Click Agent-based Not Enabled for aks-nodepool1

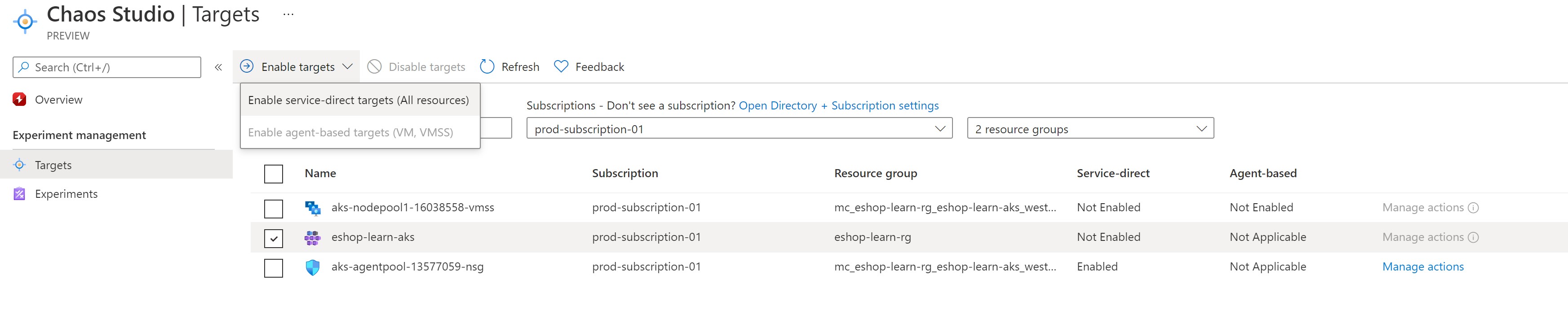pyautogui.click(x=1261, y=207)
